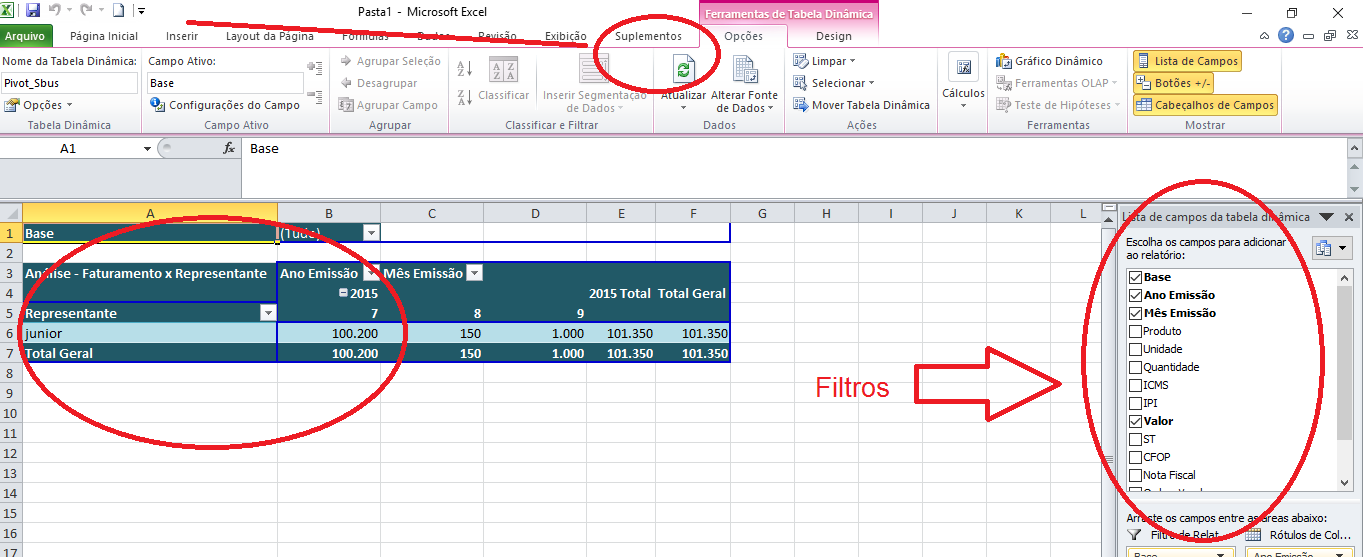Click the field list vertical scrollbar
This screenshot has width=1363, height=557.
[1344, 380]
